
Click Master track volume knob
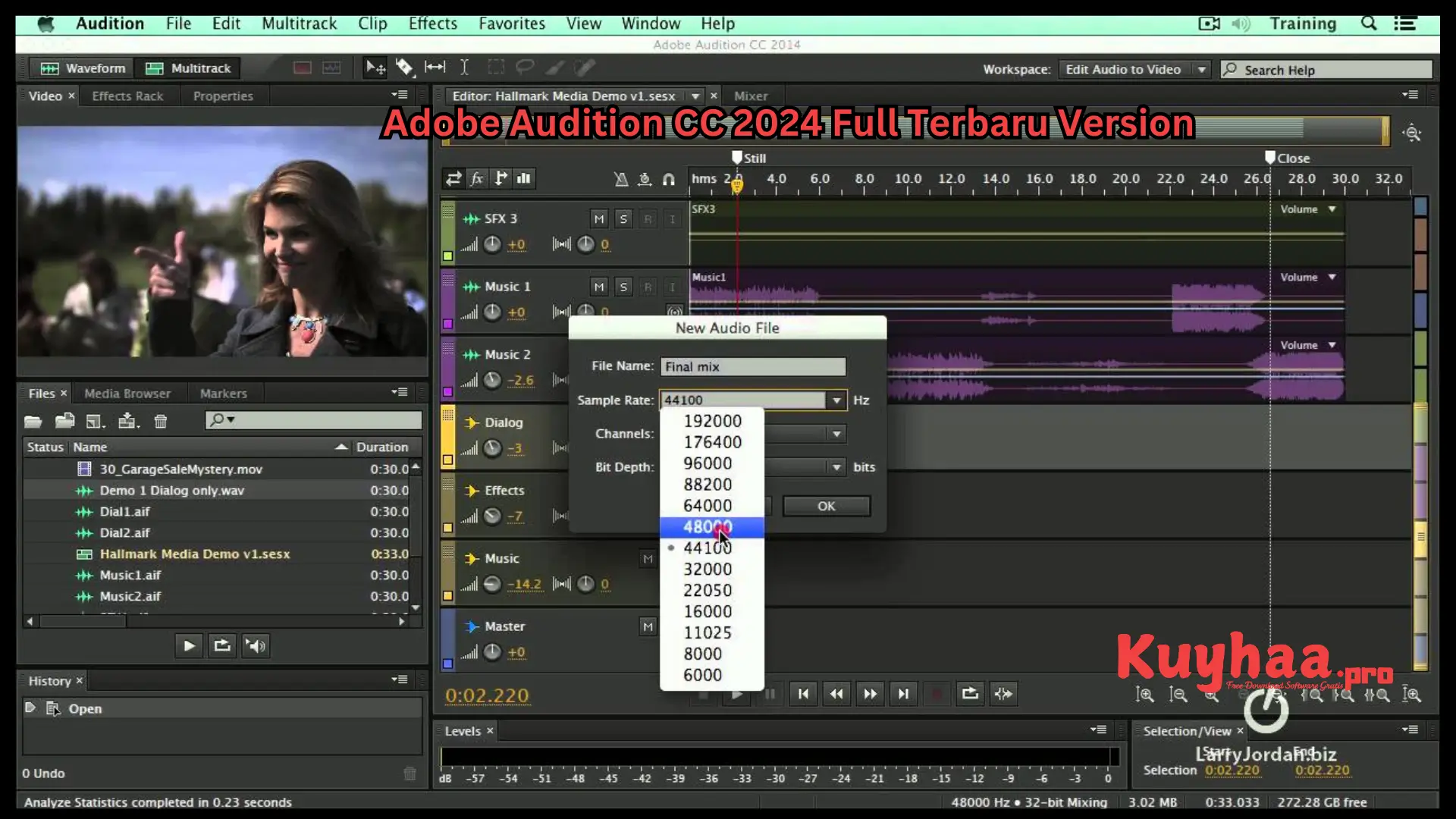point(492,652)
